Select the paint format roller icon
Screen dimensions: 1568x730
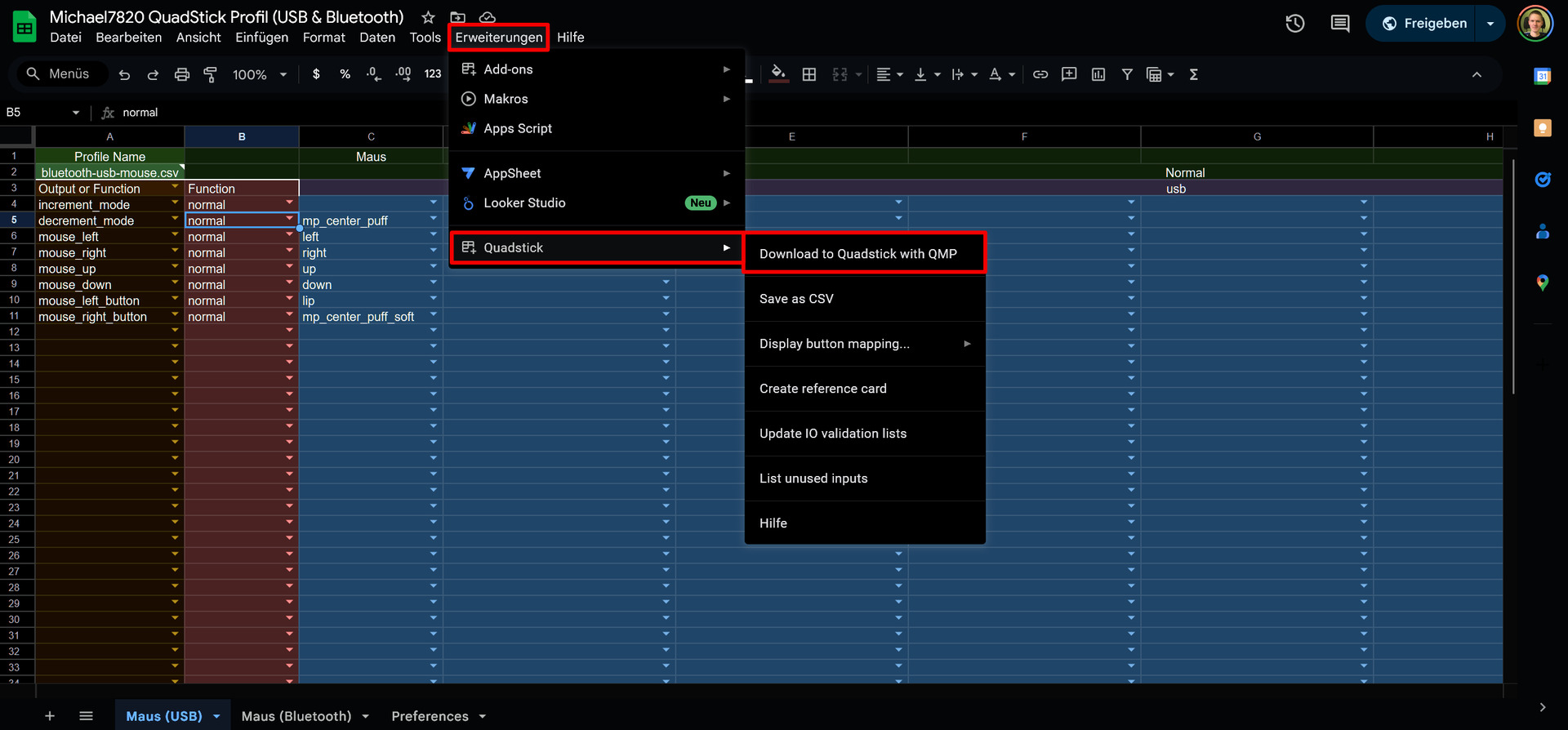[210, 74]
